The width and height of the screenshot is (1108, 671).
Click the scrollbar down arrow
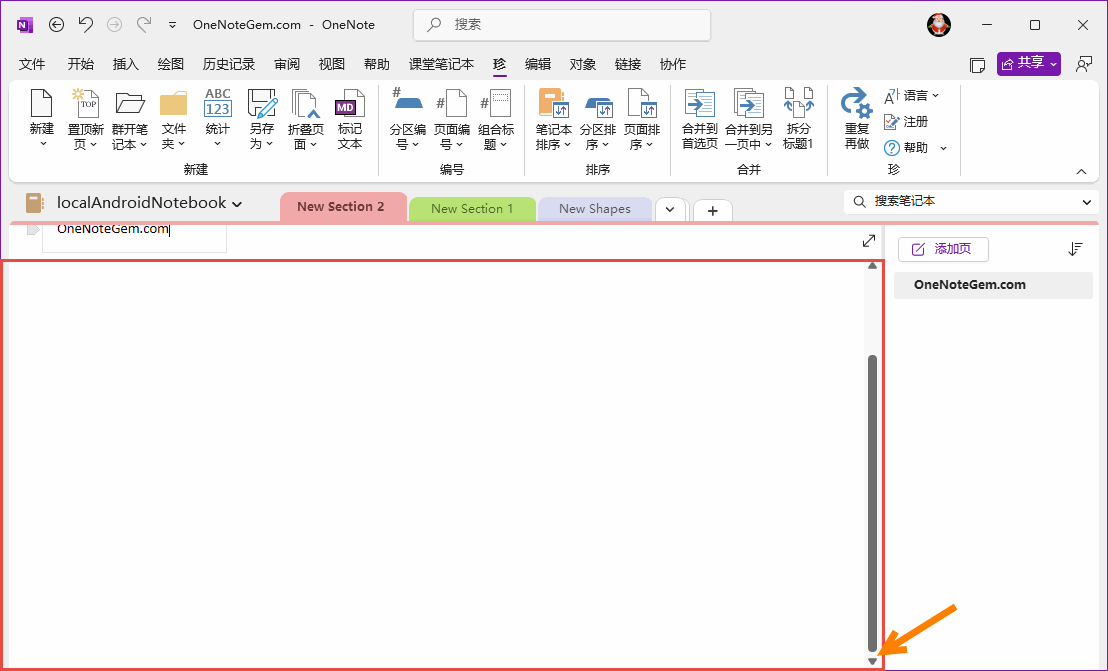872,661
